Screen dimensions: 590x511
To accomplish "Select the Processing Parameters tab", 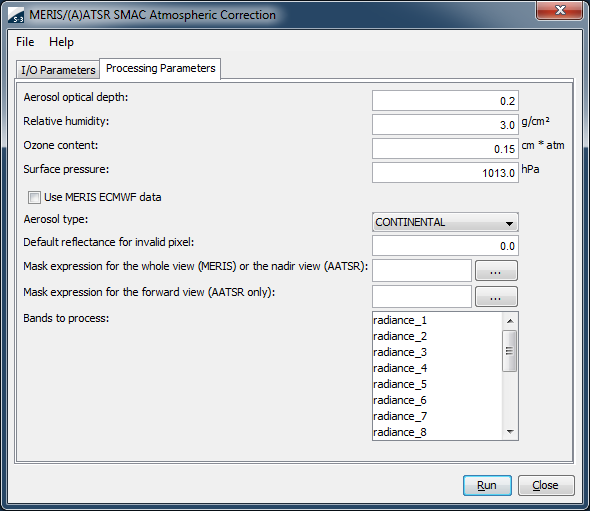I will pyautogui.click(x=161, y=68).
